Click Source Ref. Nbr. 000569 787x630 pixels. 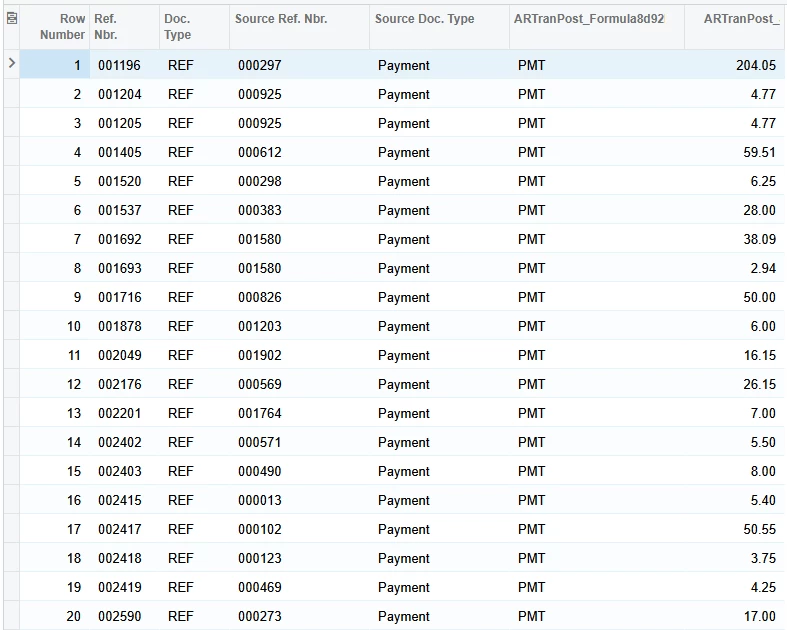tap(259, 385)
